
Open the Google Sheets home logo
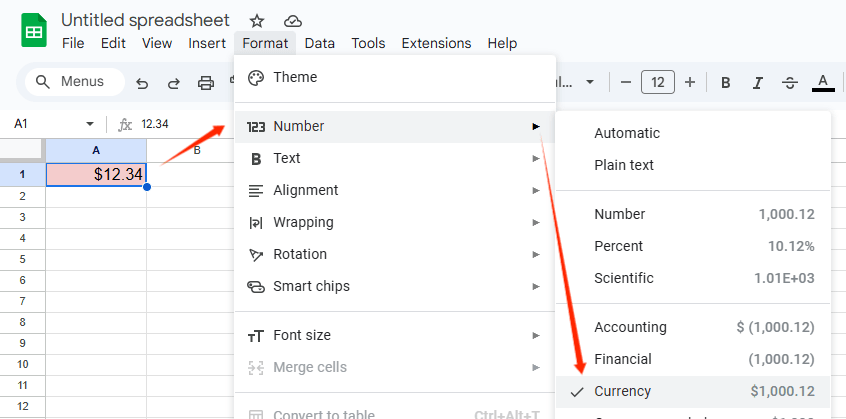(34, 31)
